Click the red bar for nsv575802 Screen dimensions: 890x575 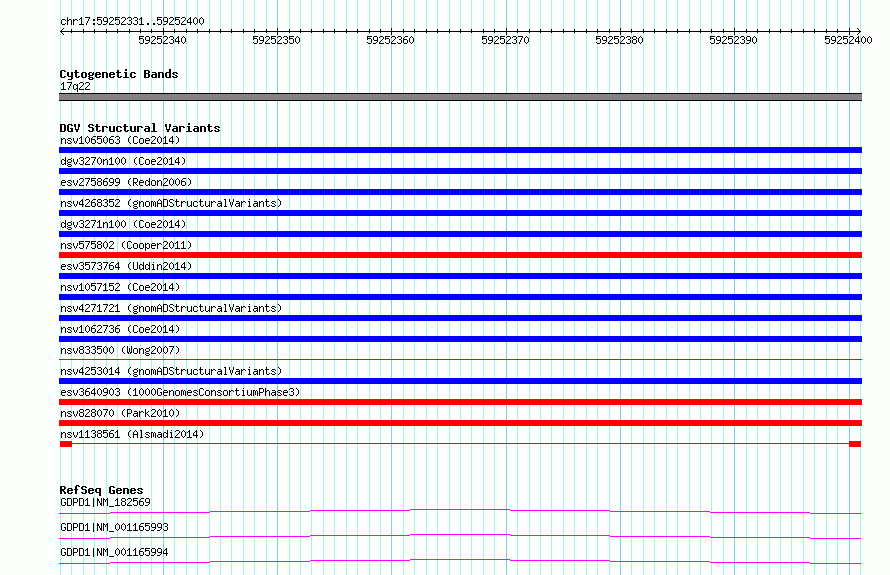click(x=460, y=255)
